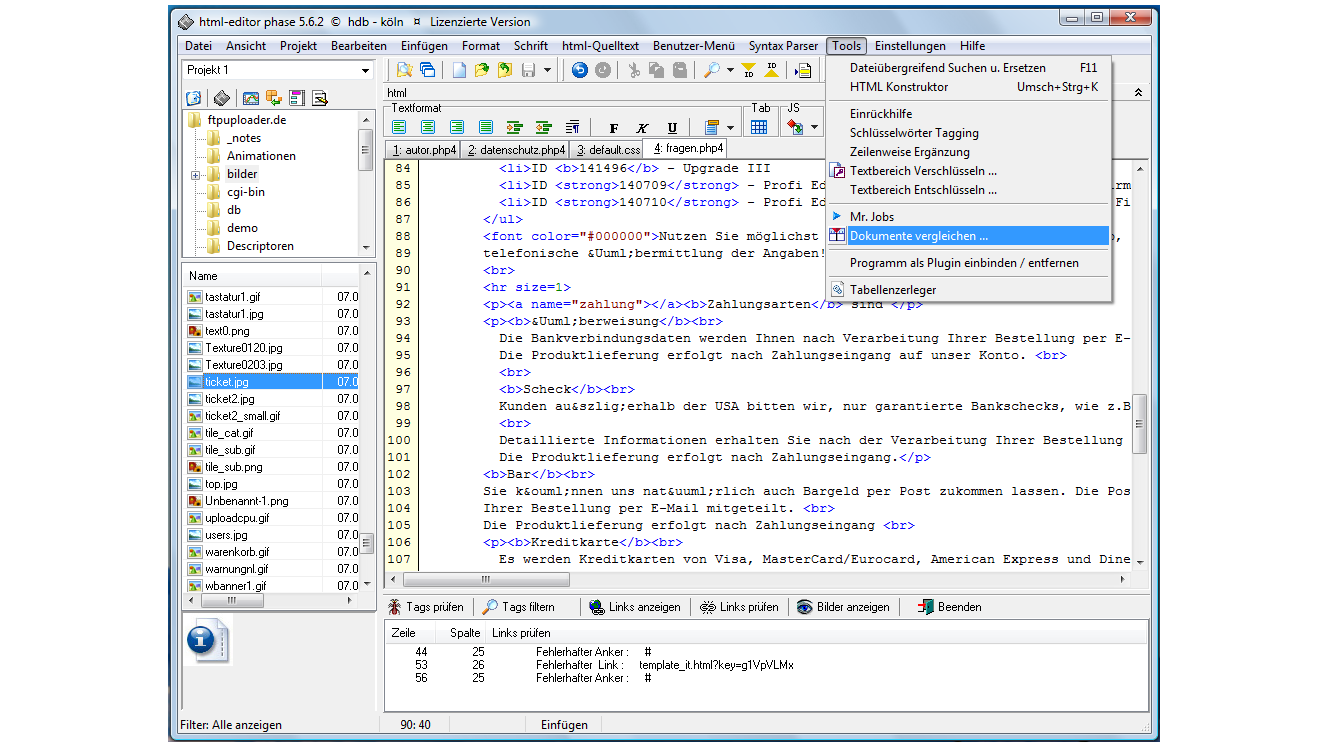Open the save icon dropdown arrow
This screenshot has width=1328, height=747.
pos(547,70)
